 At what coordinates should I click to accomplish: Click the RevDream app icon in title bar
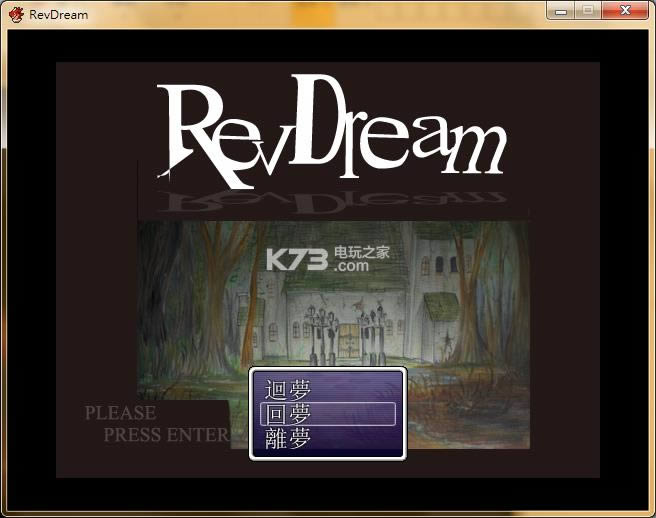click(16, 15)
